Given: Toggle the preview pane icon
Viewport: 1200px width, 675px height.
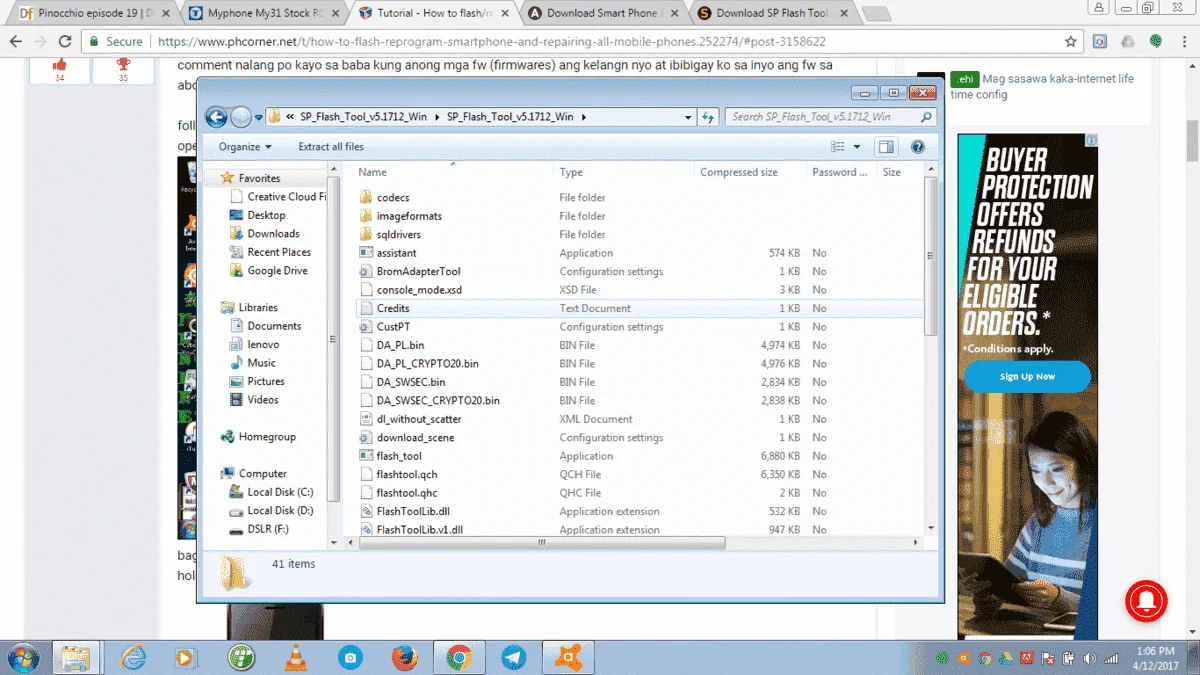Looking at the screenshot, I should pos(886,147).
